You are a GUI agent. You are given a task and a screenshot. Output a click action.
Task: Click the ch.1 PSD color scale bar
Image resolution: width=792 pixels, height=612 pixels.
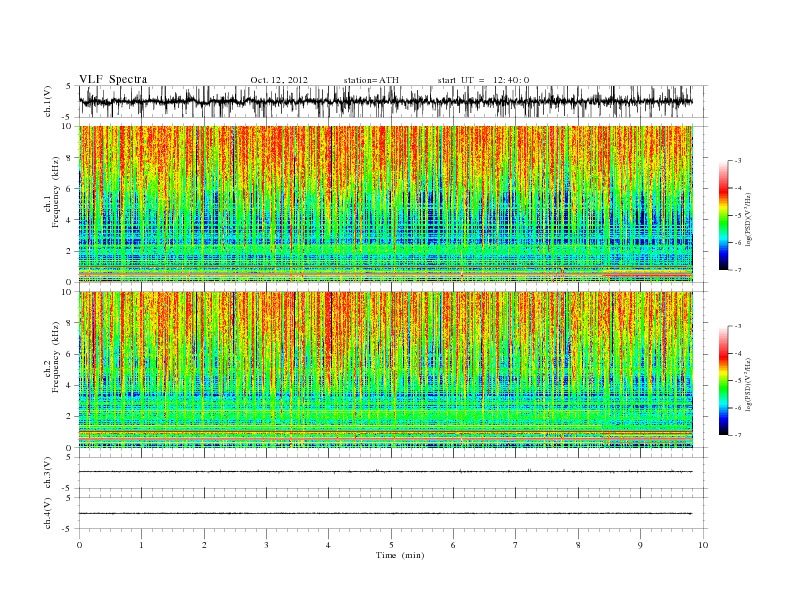(724, 216)
